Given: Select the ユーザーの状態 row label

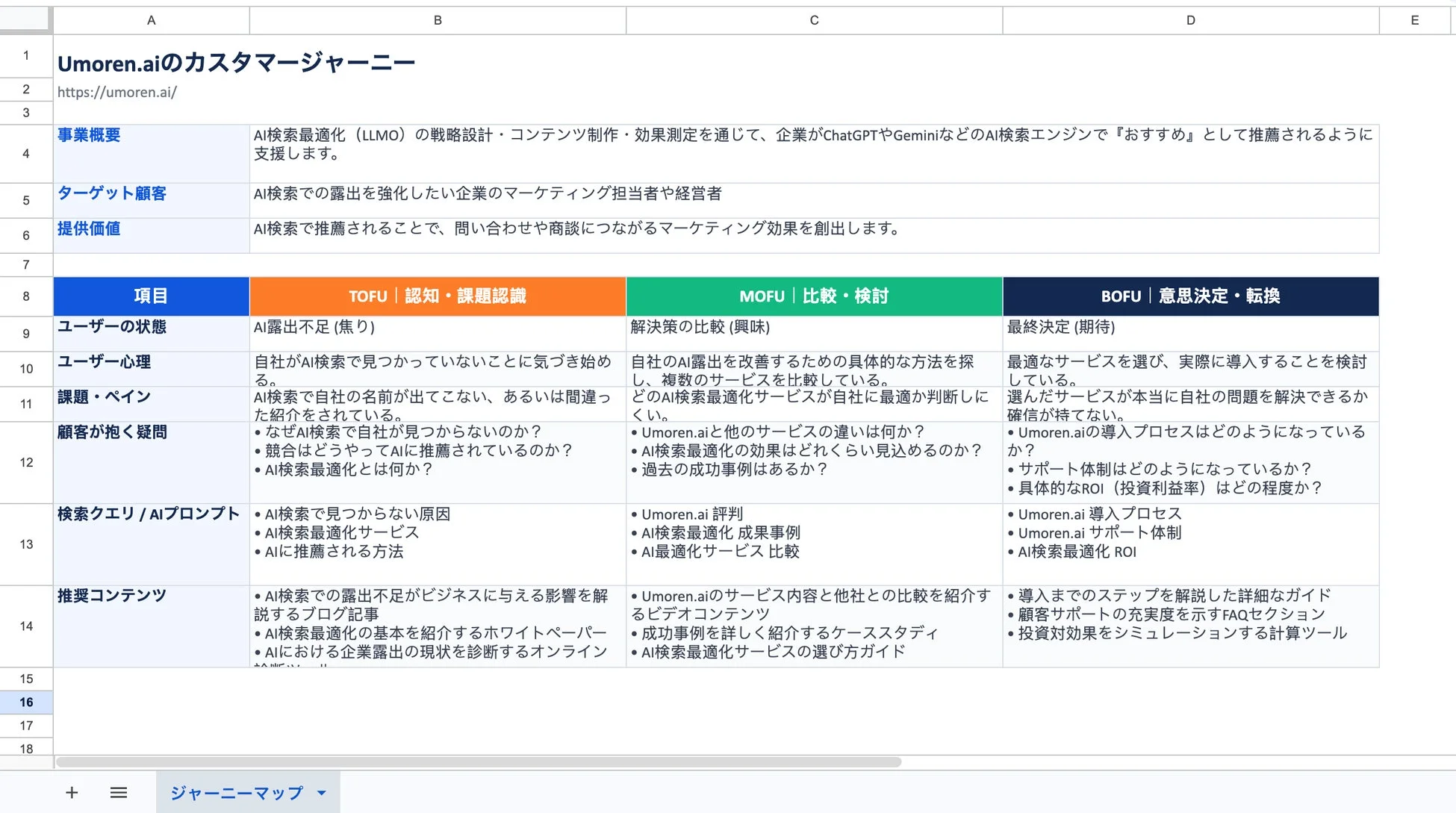Looking at the screenshot, I should tap(152, 333).
